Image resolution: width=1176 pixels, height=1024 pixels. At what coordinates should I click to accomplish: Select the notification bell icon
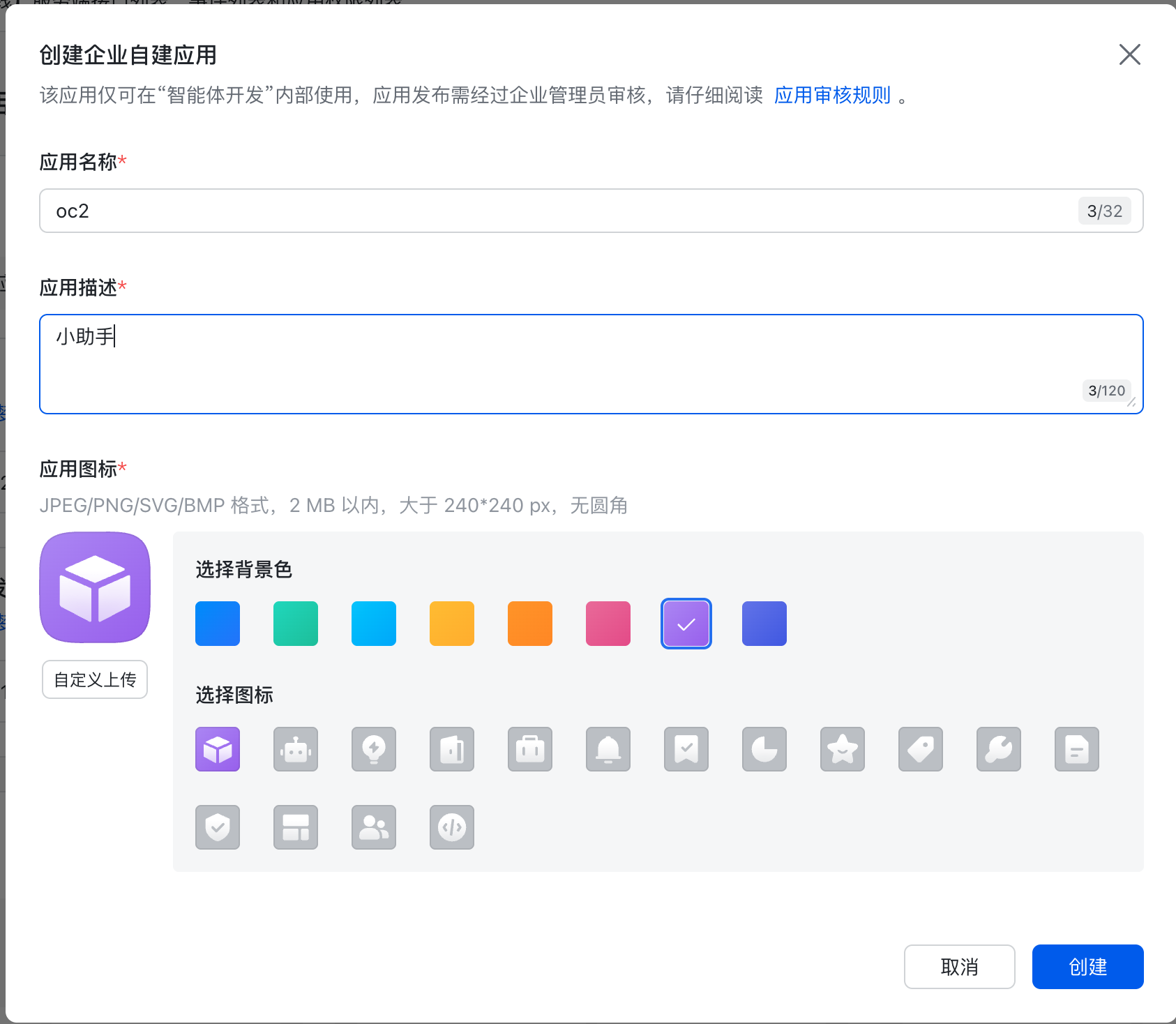click(608, 749)
